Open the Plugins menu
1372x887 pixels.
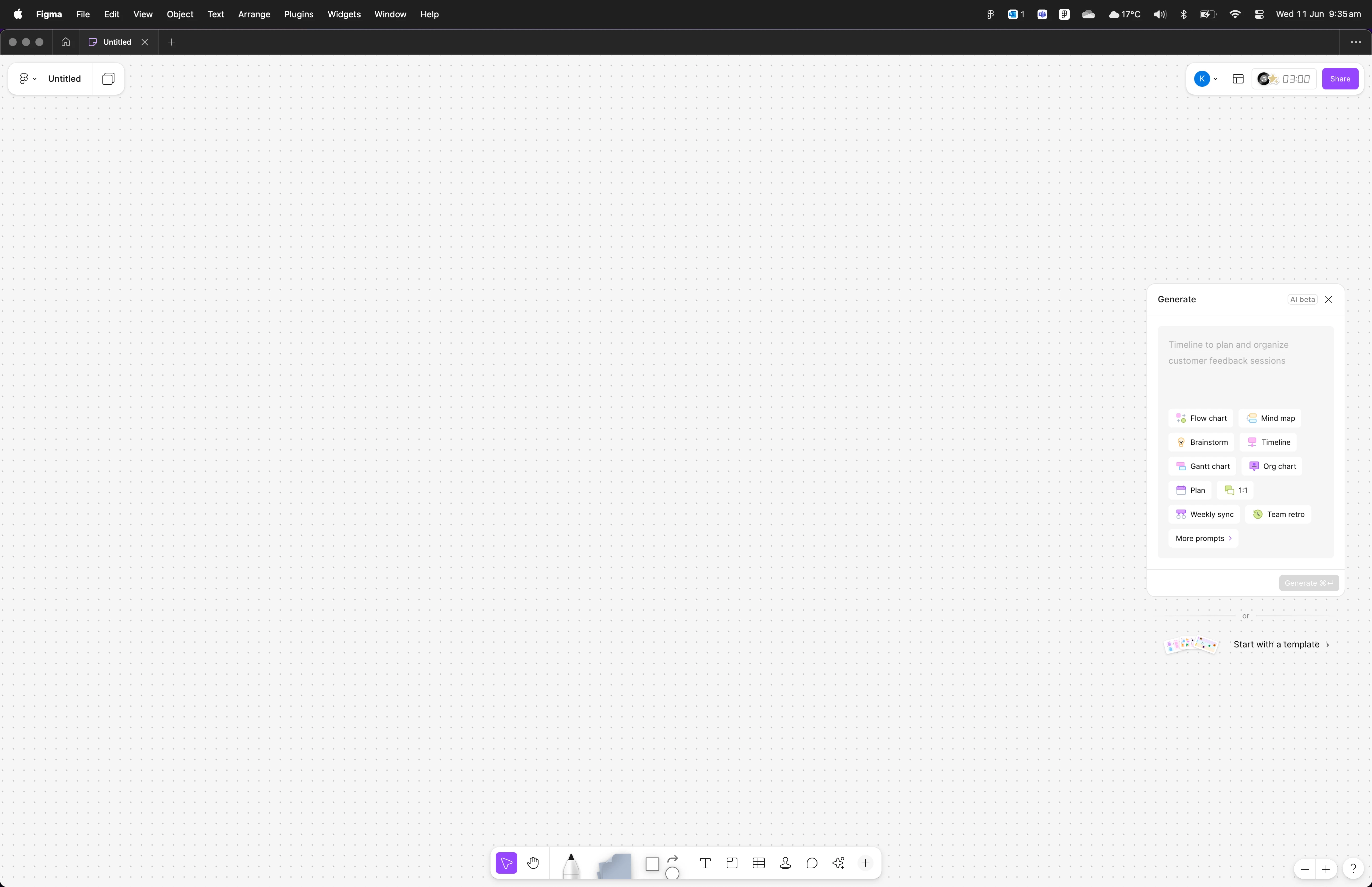(x=299, y=14)
